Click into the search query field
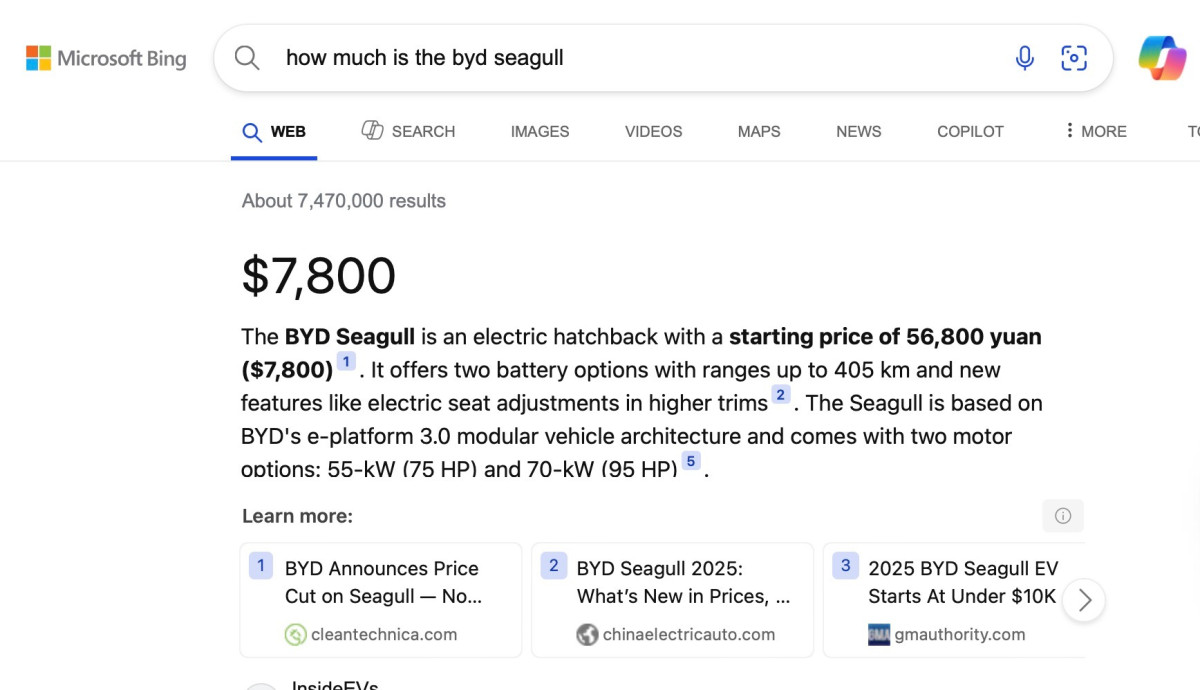The width and height of the screenshot is (1200, 690). (620, 58)
